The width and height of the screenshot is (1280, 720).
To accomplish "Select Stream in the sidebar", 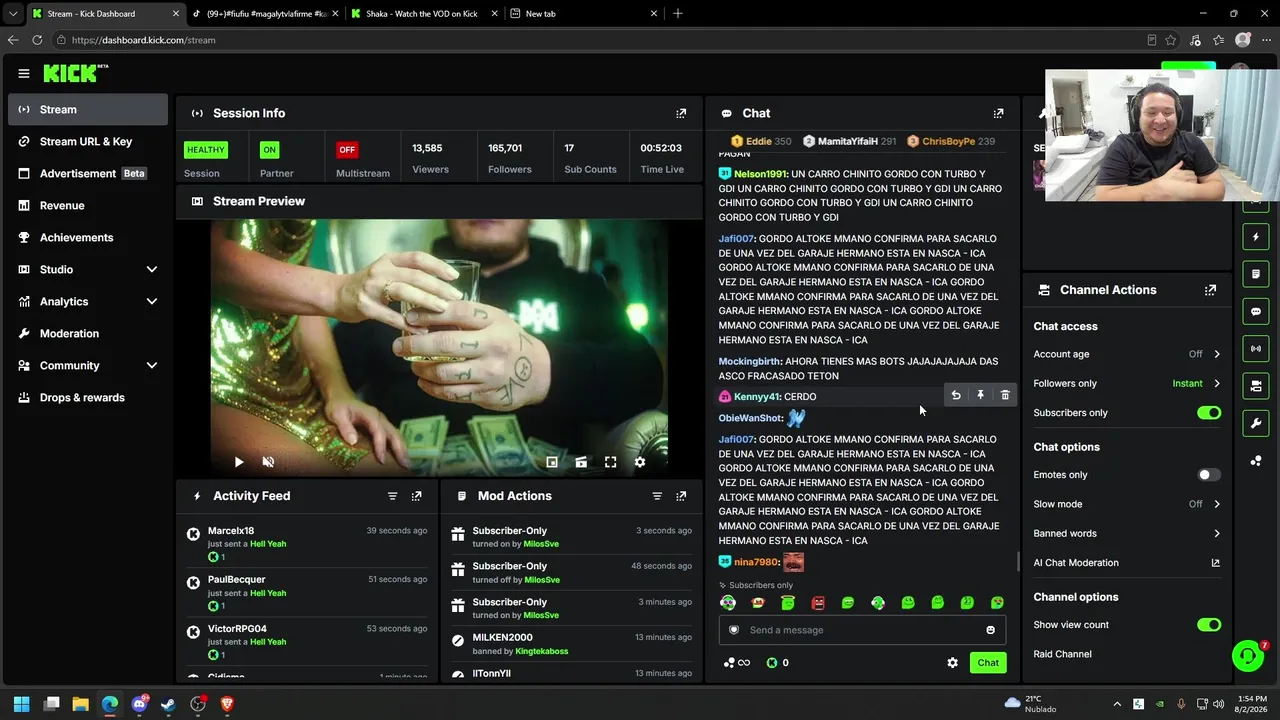I will (88, 109).
